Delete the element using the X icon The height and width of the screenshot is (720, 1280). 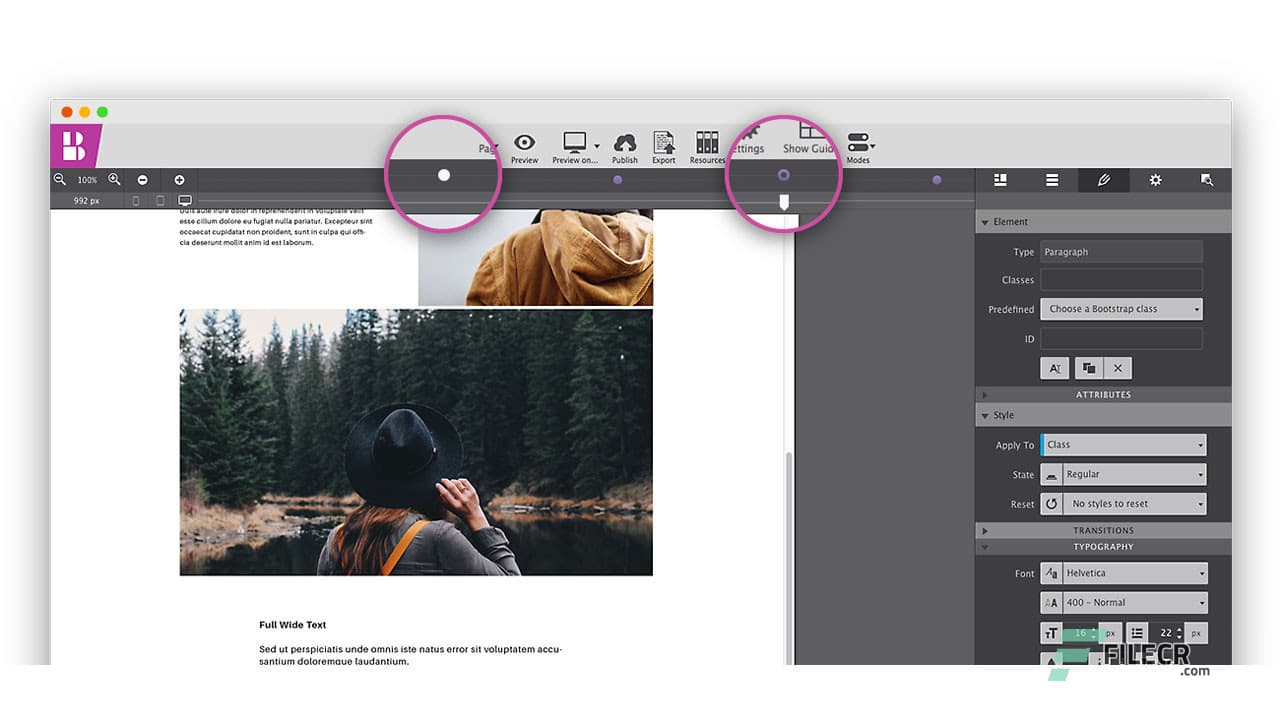[x=1117, y=368]
